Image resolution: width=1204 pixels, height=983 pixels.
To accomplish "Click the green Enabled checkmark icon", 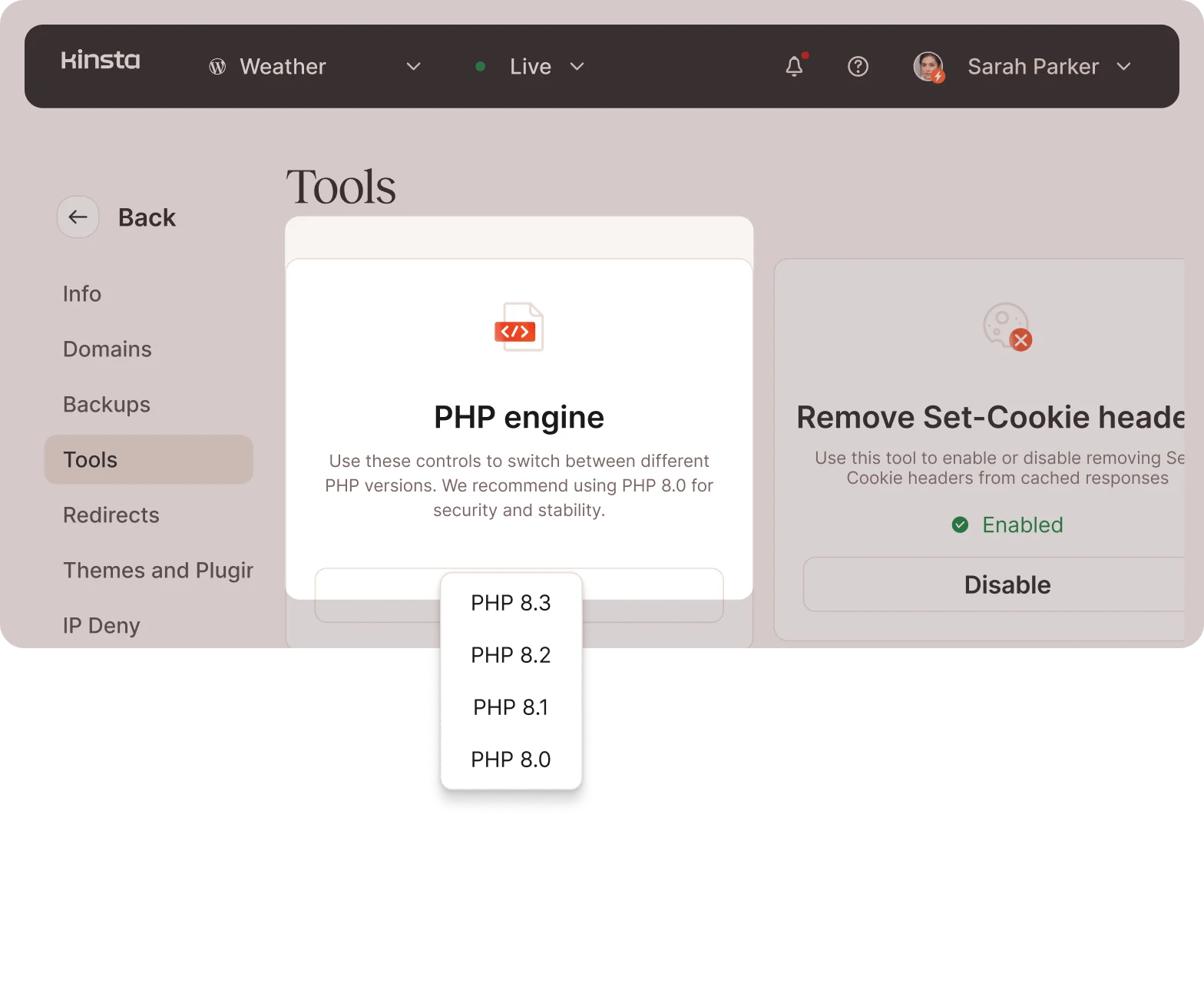I will point(960,525).
